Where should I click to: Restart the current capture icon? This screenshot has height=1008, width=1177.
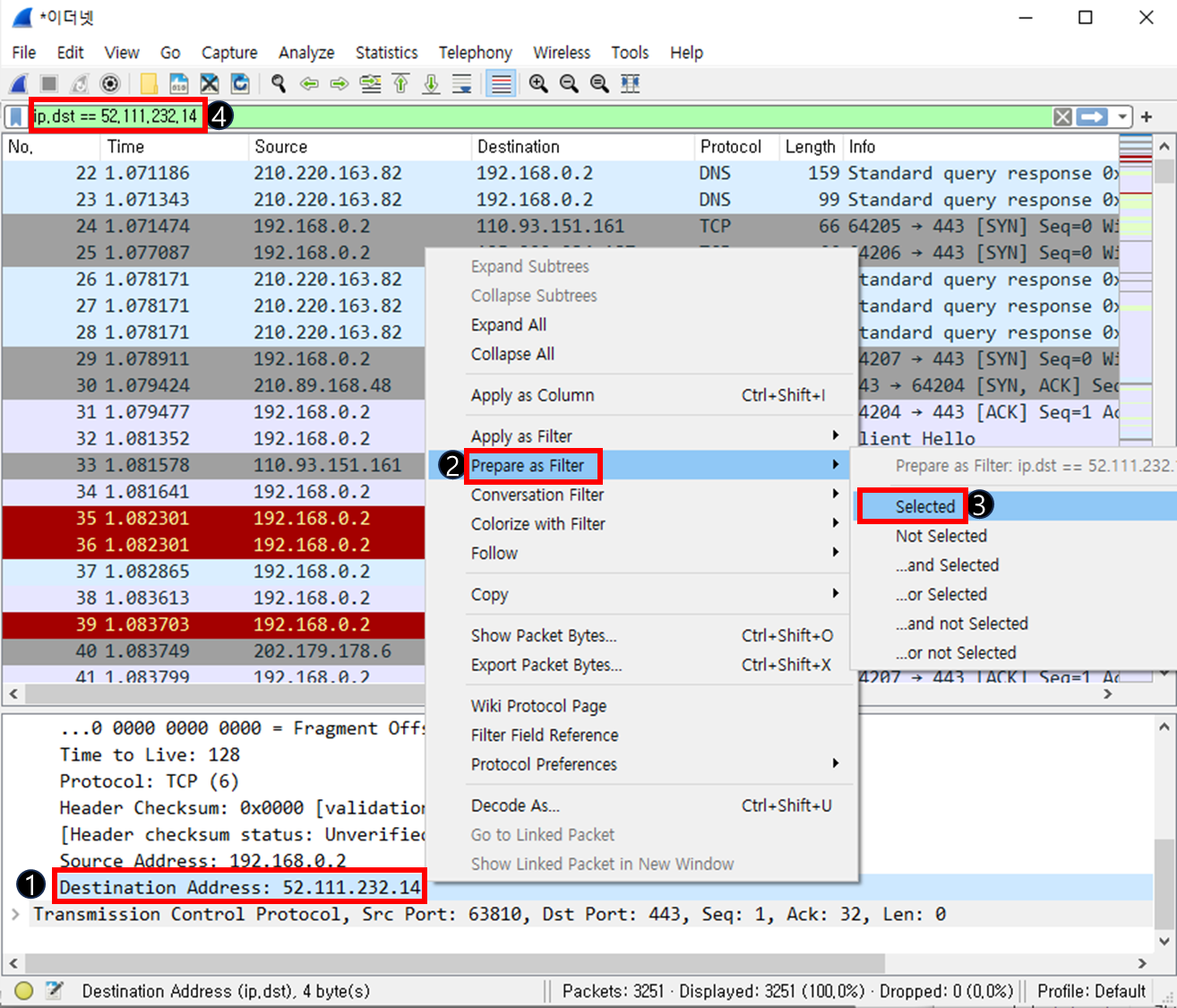tap(80, 84)
